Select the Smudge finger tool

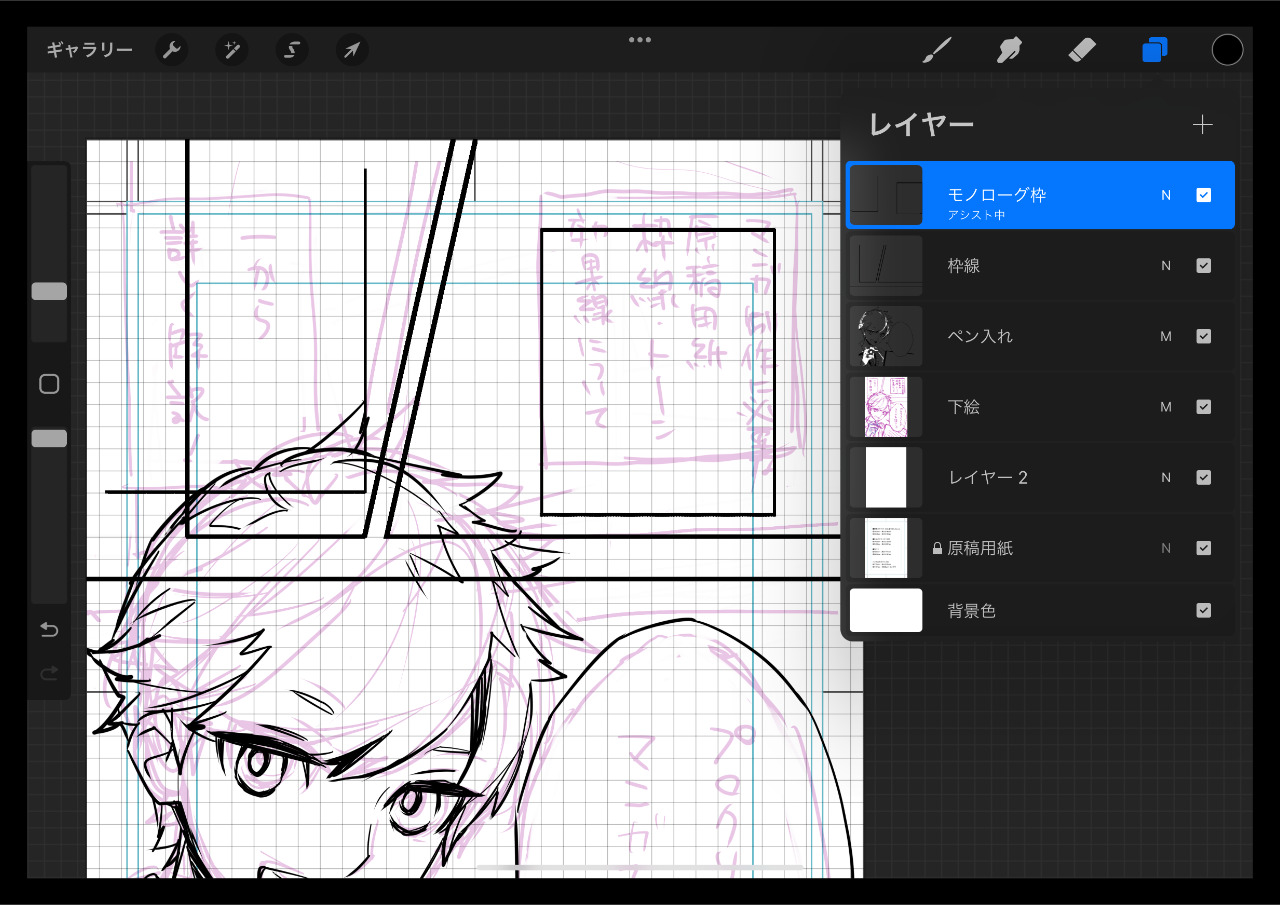click(x=1009, y=50)
